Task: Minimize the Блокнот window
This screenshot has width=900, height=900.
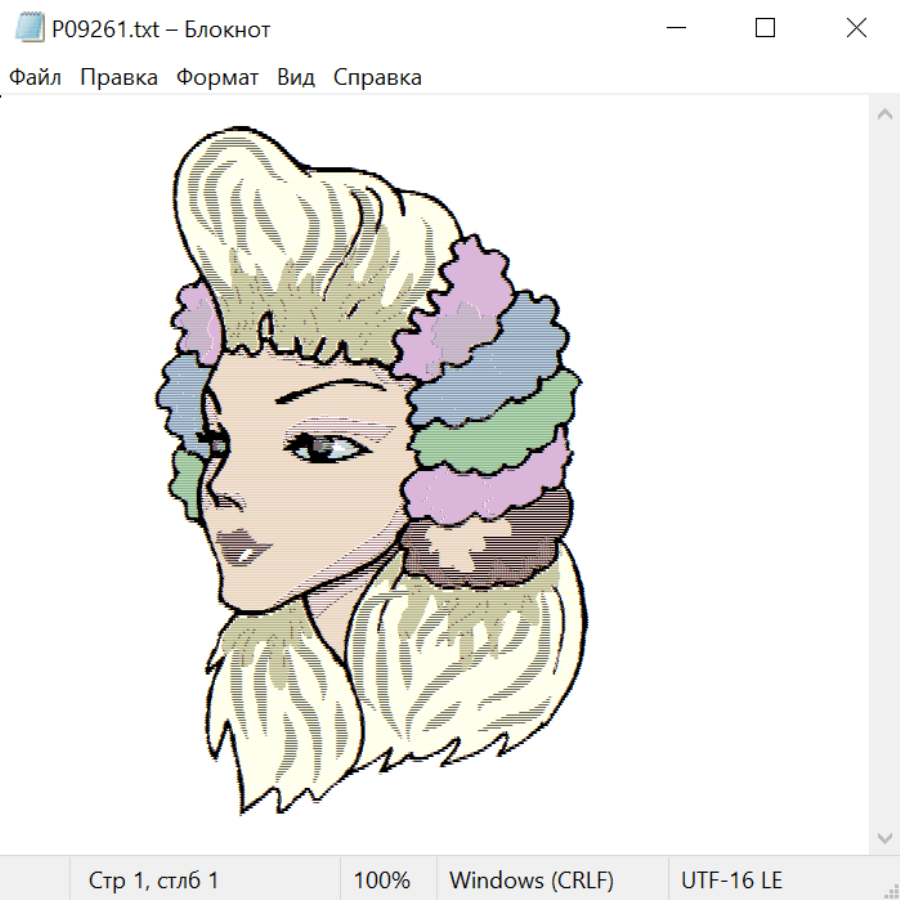Action: tap(674, 29)
